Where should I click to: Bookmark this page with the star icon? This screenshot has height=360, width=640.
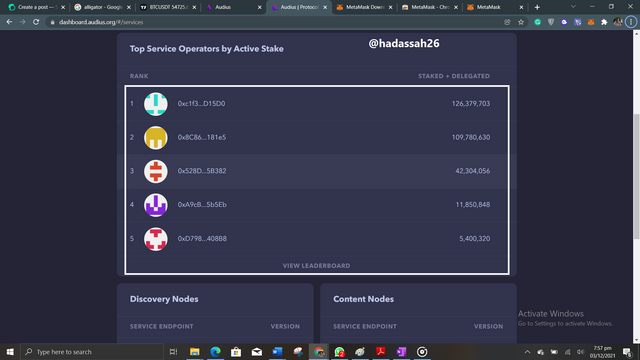[x=521, y=22]
